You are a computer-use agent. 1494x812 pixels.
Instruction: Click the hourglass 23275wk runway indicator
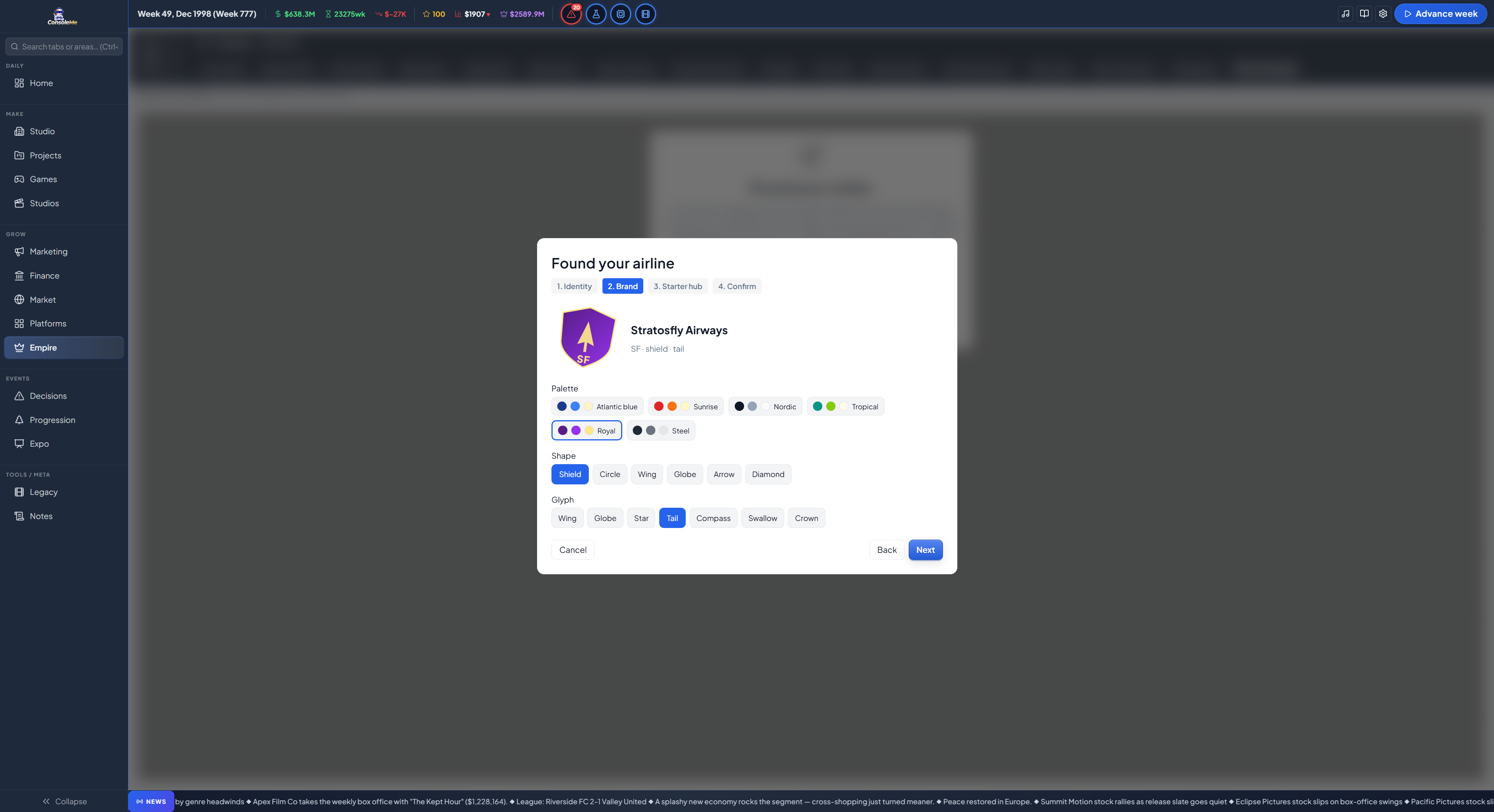point(345,14)
